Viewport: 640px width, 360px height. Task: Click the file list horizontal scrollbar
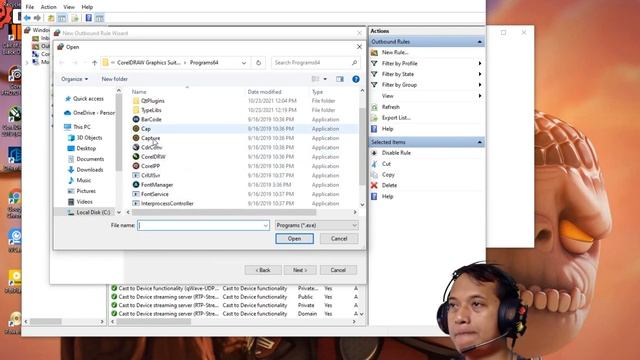[224, 212]
